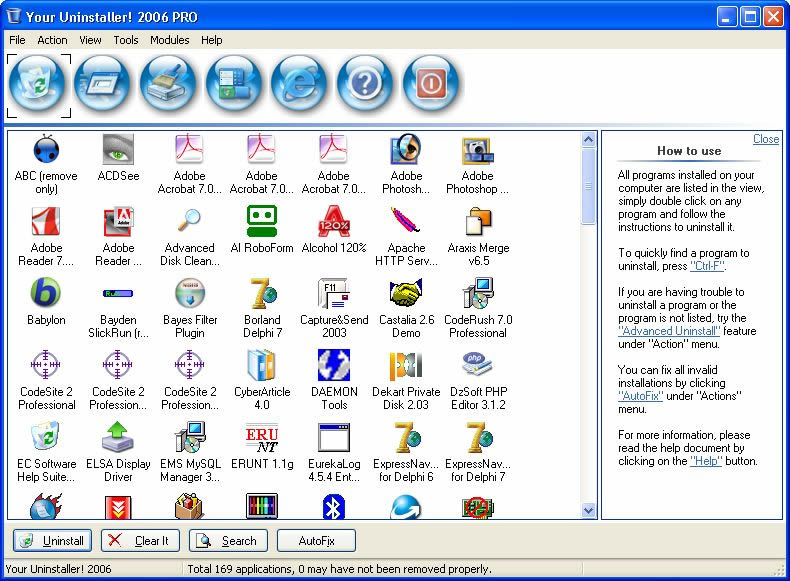
Task: Click the Clear It button
Action: coord(140,541)
